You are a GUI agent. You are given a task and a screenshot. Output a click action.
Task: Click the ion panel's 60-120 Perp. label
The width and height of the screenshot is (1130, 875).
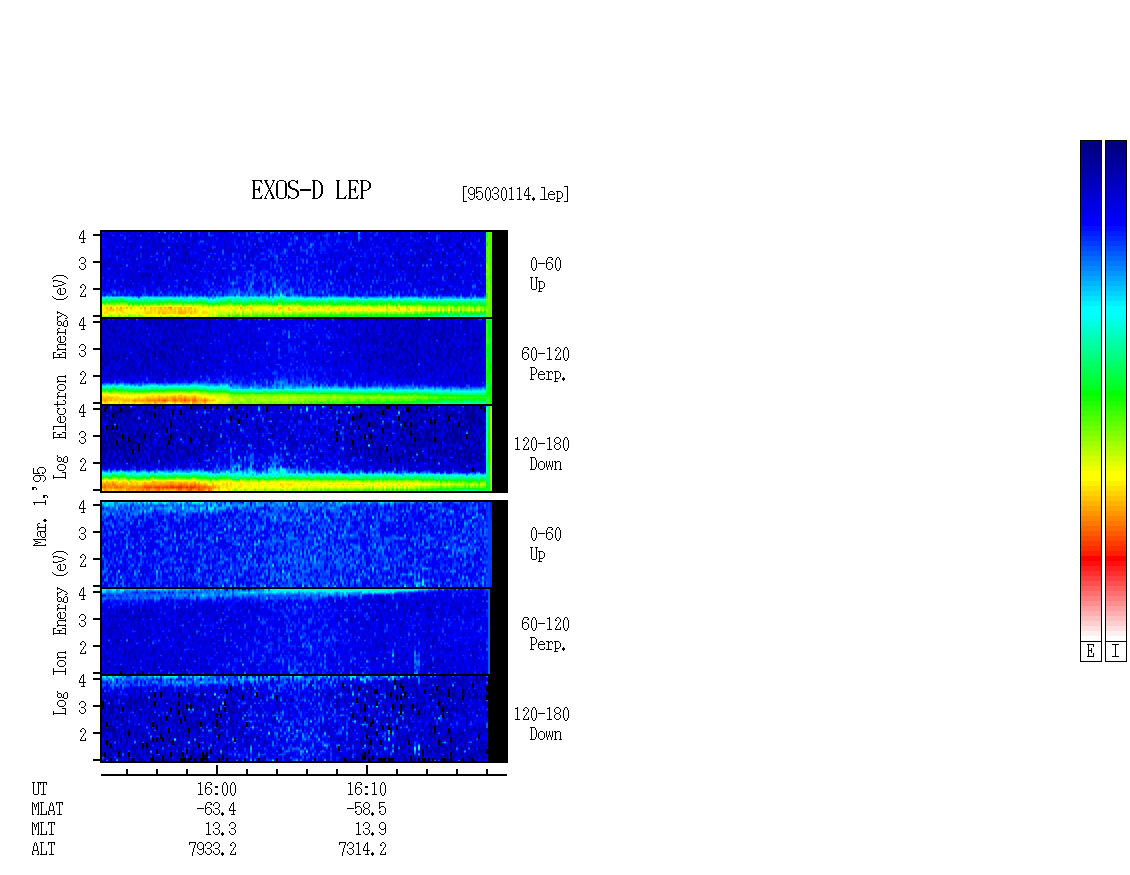(546, 634)
